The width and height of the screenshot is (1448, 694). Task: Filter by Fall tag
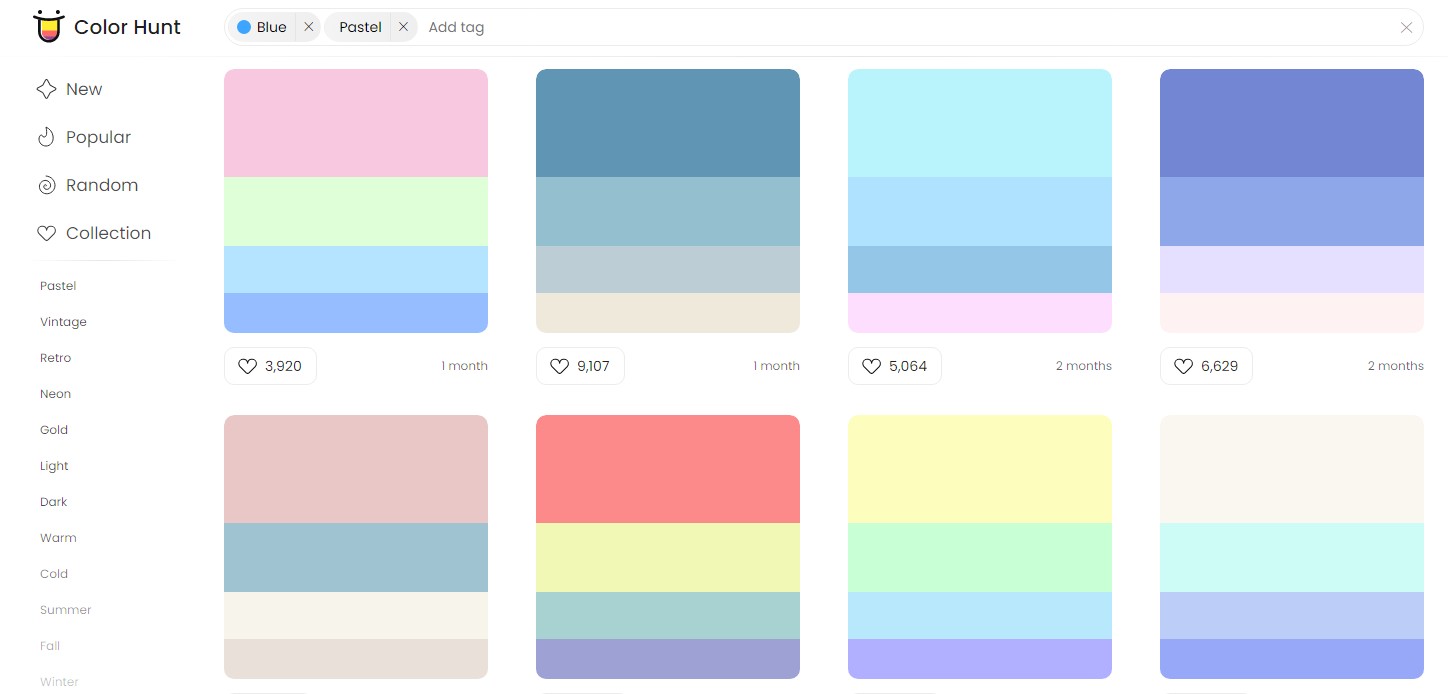coord(50,646)
